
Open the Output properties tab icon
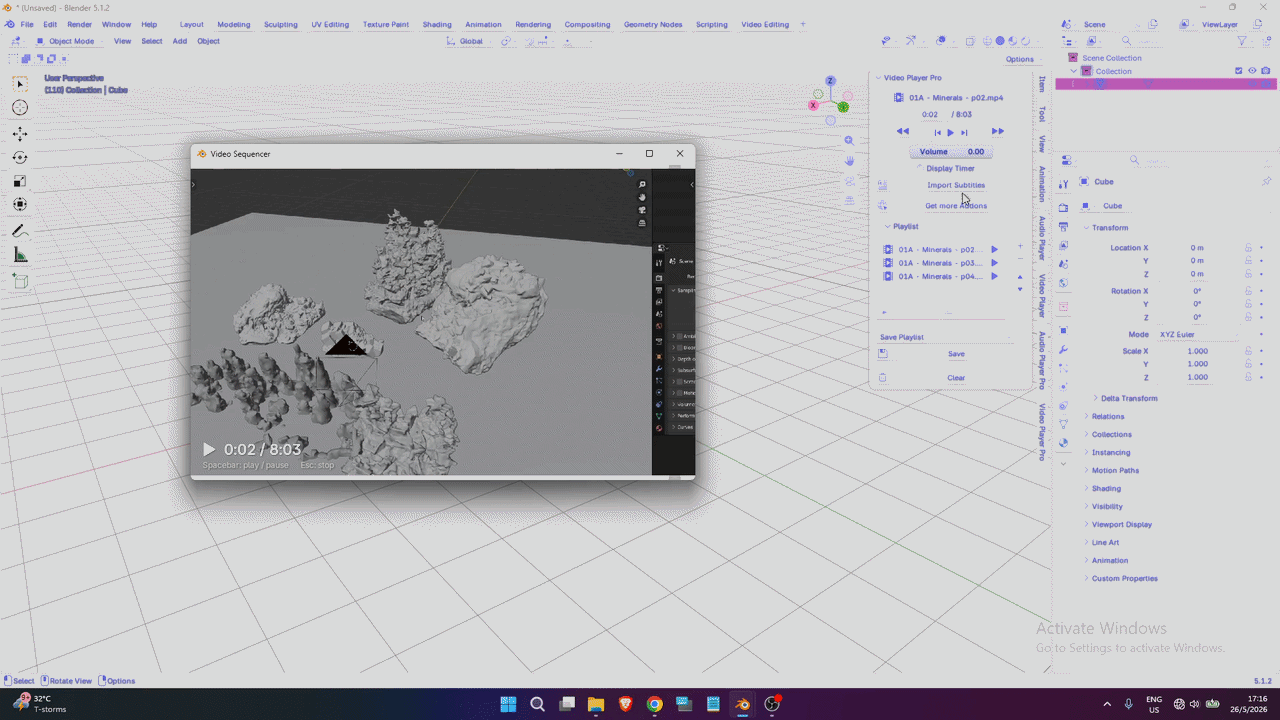1063,227
